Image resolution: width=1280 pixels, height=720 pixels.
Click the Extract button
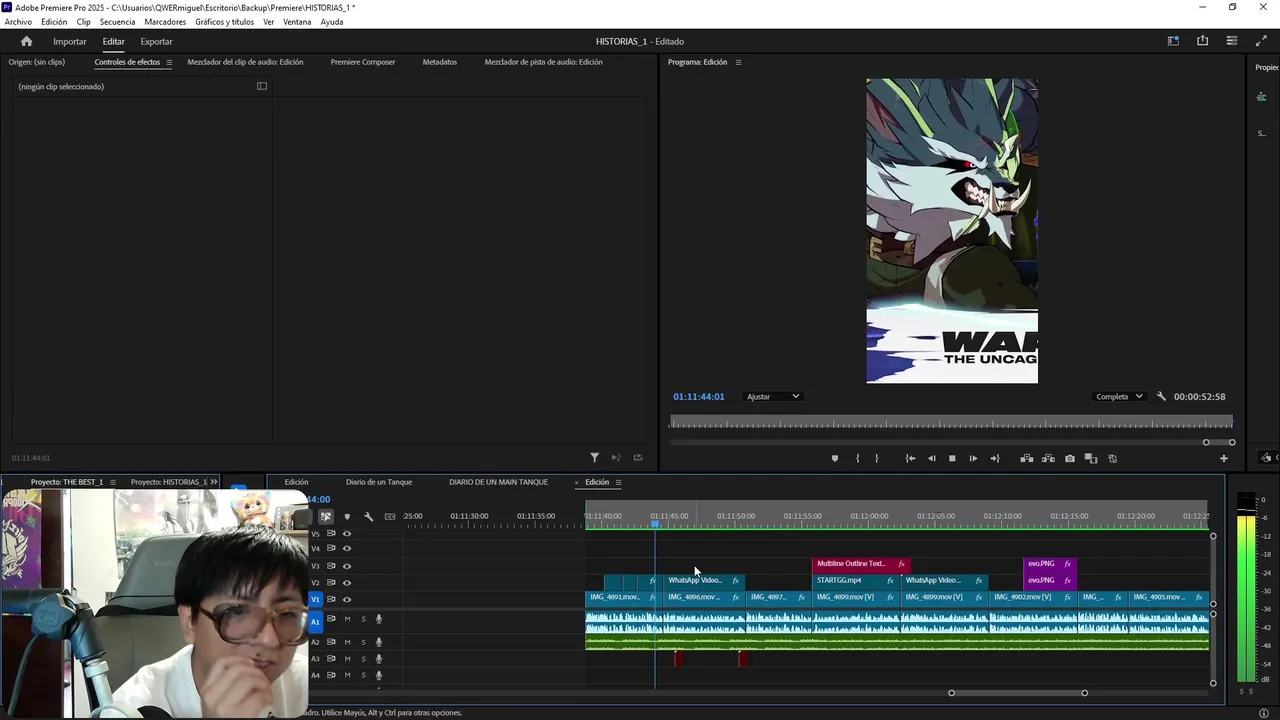(x=1048, y=458)
